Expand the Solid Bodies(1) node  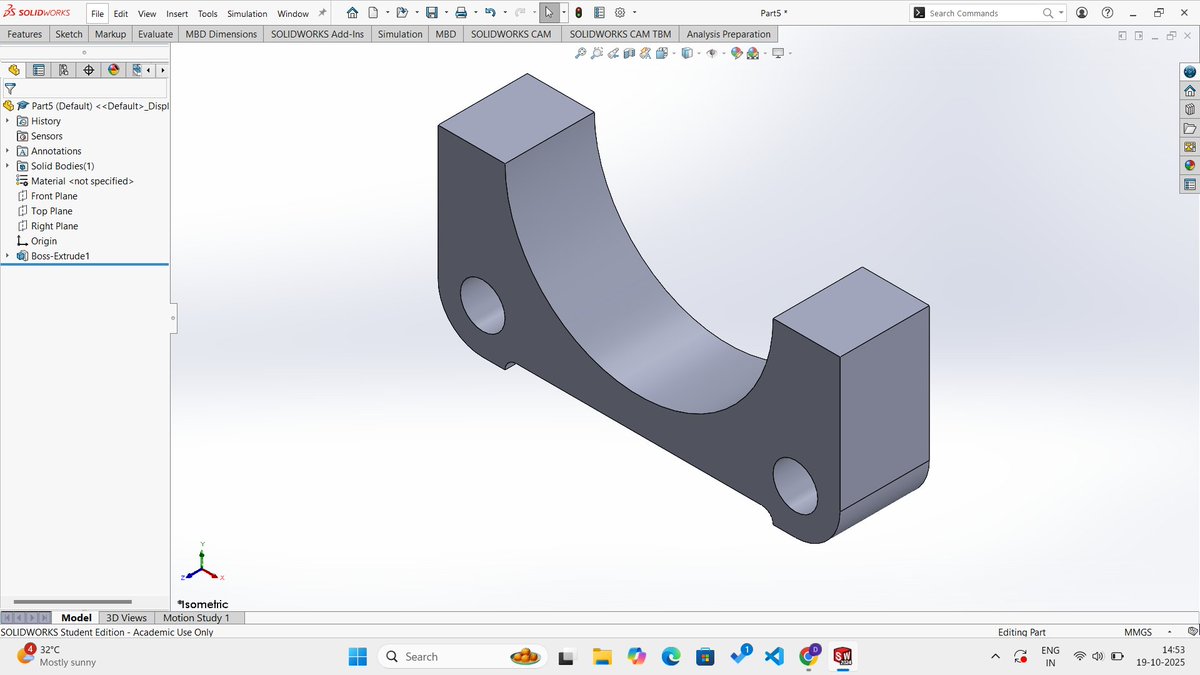[8, 166]
